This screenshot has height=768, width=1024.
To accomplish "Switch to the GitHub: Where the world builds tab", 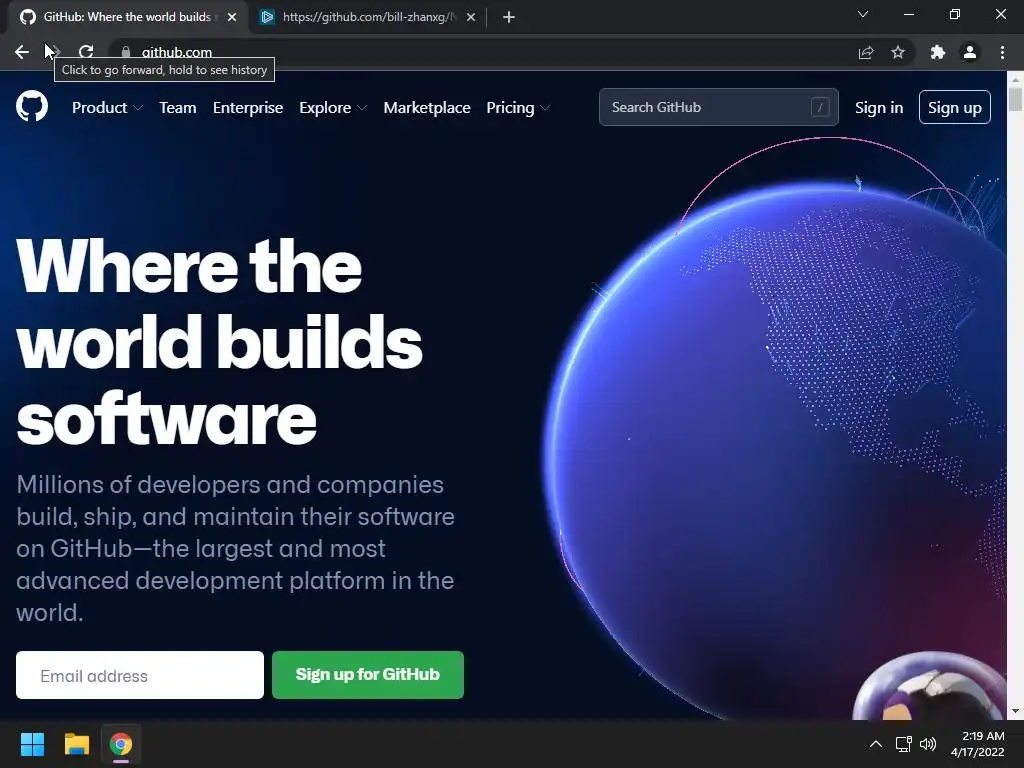I will tap(128, 17).
